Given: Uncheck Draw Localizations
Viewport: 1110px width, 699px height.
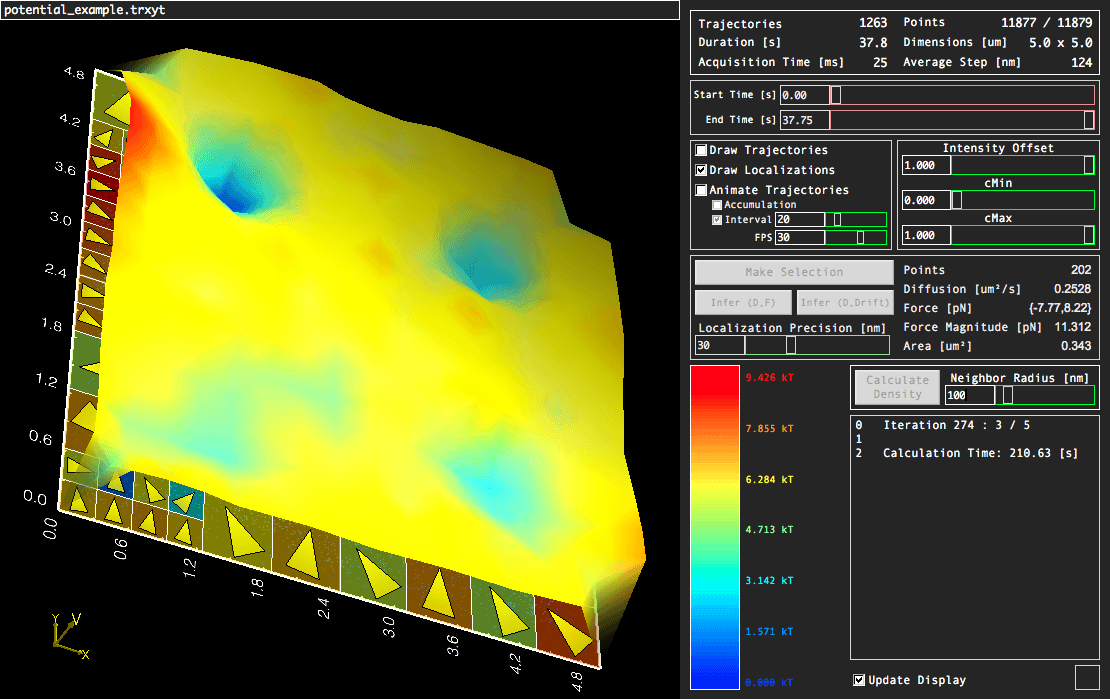Looking at the screenshot, I should coord(702,170).
